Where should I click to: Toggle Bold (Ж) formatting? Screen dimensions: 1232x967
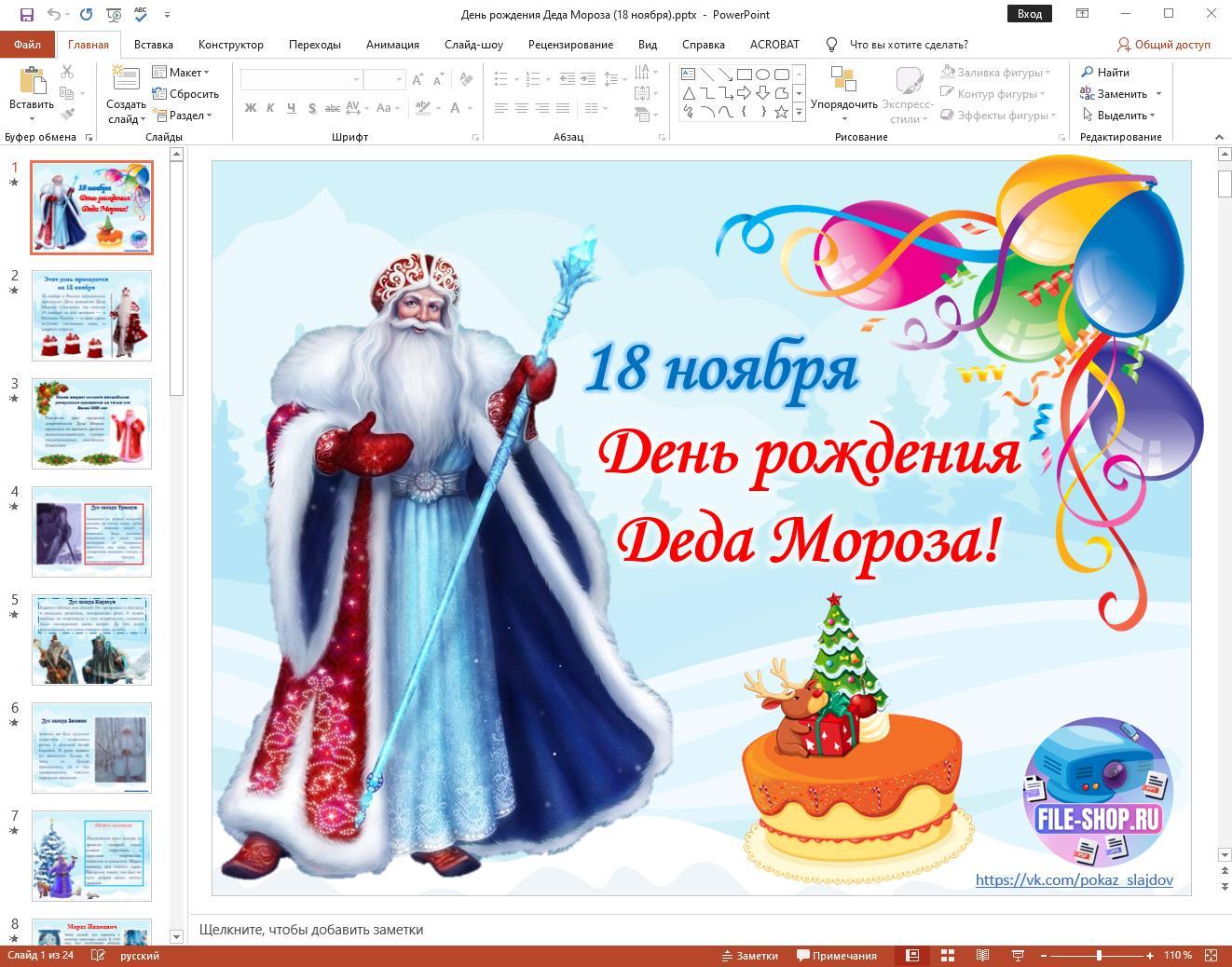[250, 108]
